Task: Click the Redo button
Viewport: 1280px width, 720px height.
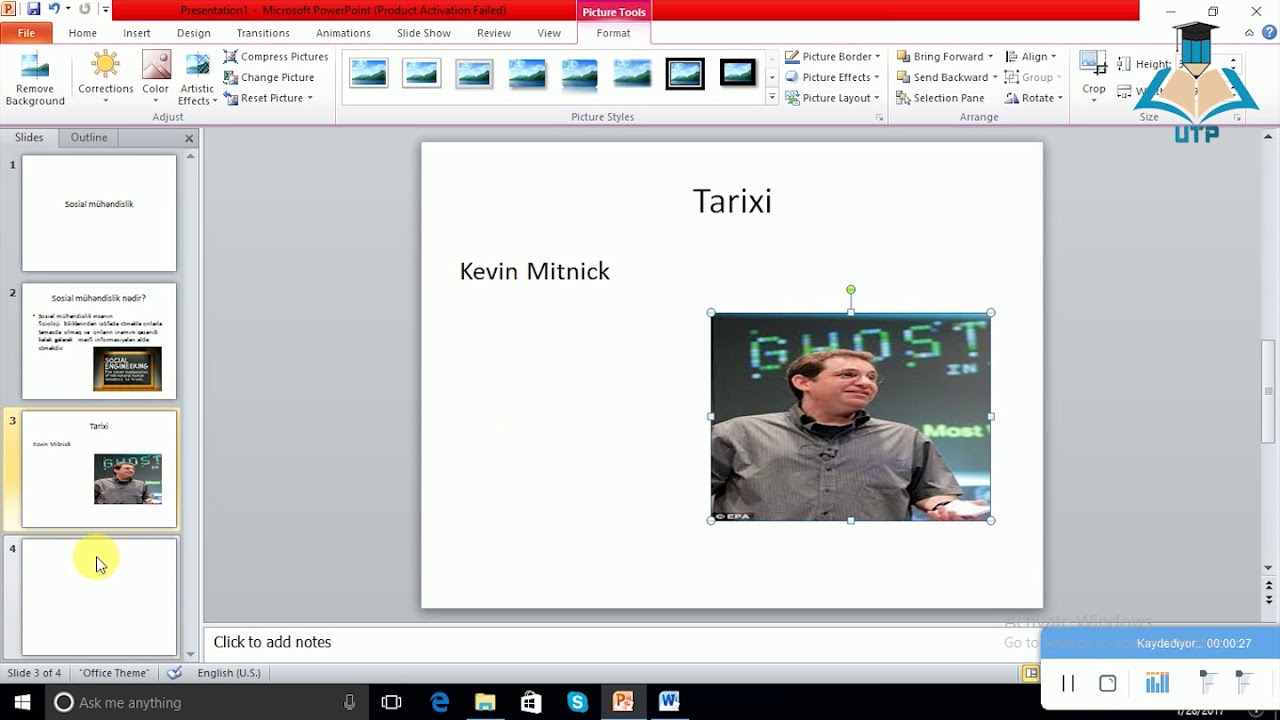Action: tap(85, 9)
